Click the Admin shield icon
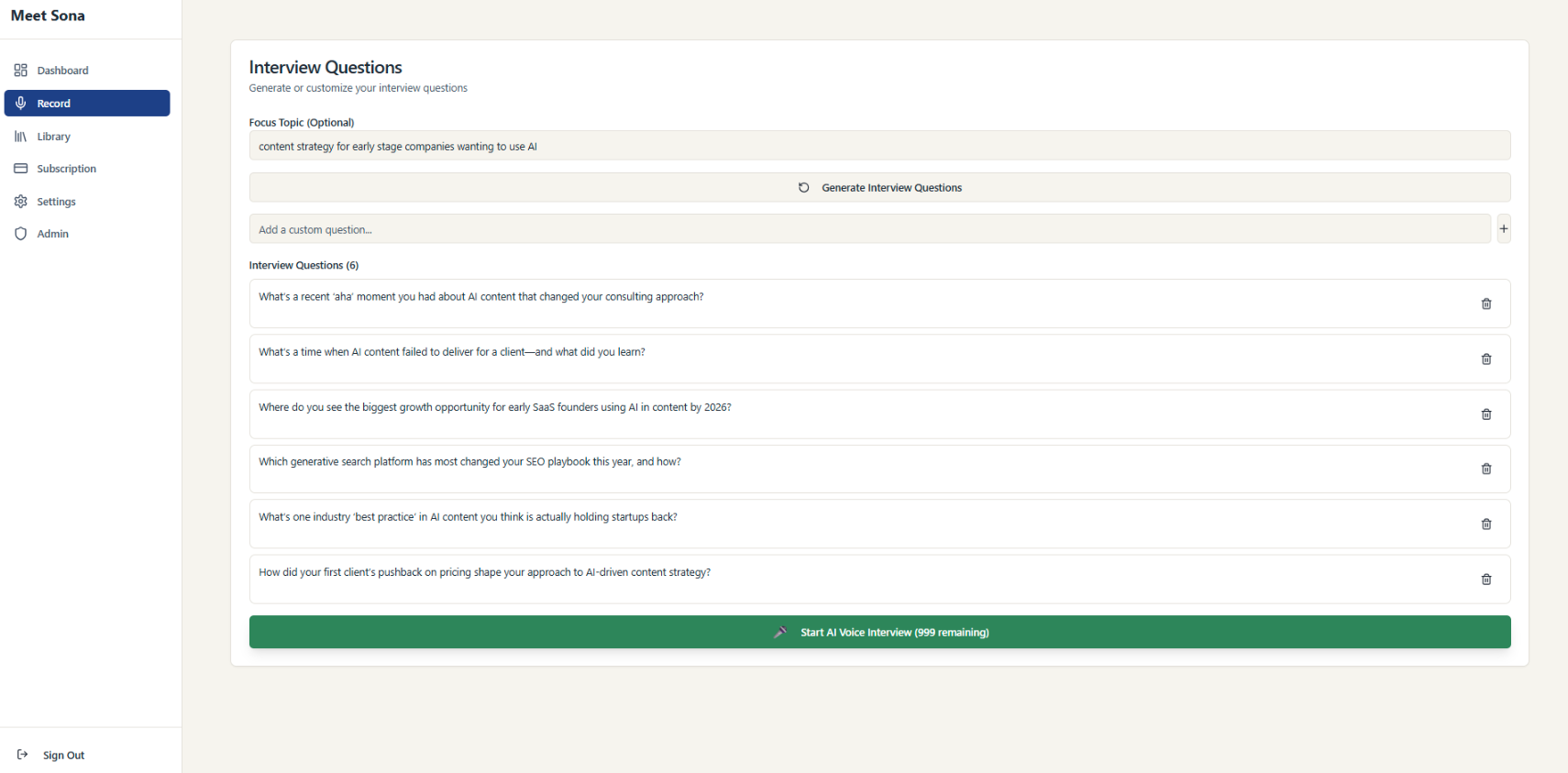 [x=20, y=234]
